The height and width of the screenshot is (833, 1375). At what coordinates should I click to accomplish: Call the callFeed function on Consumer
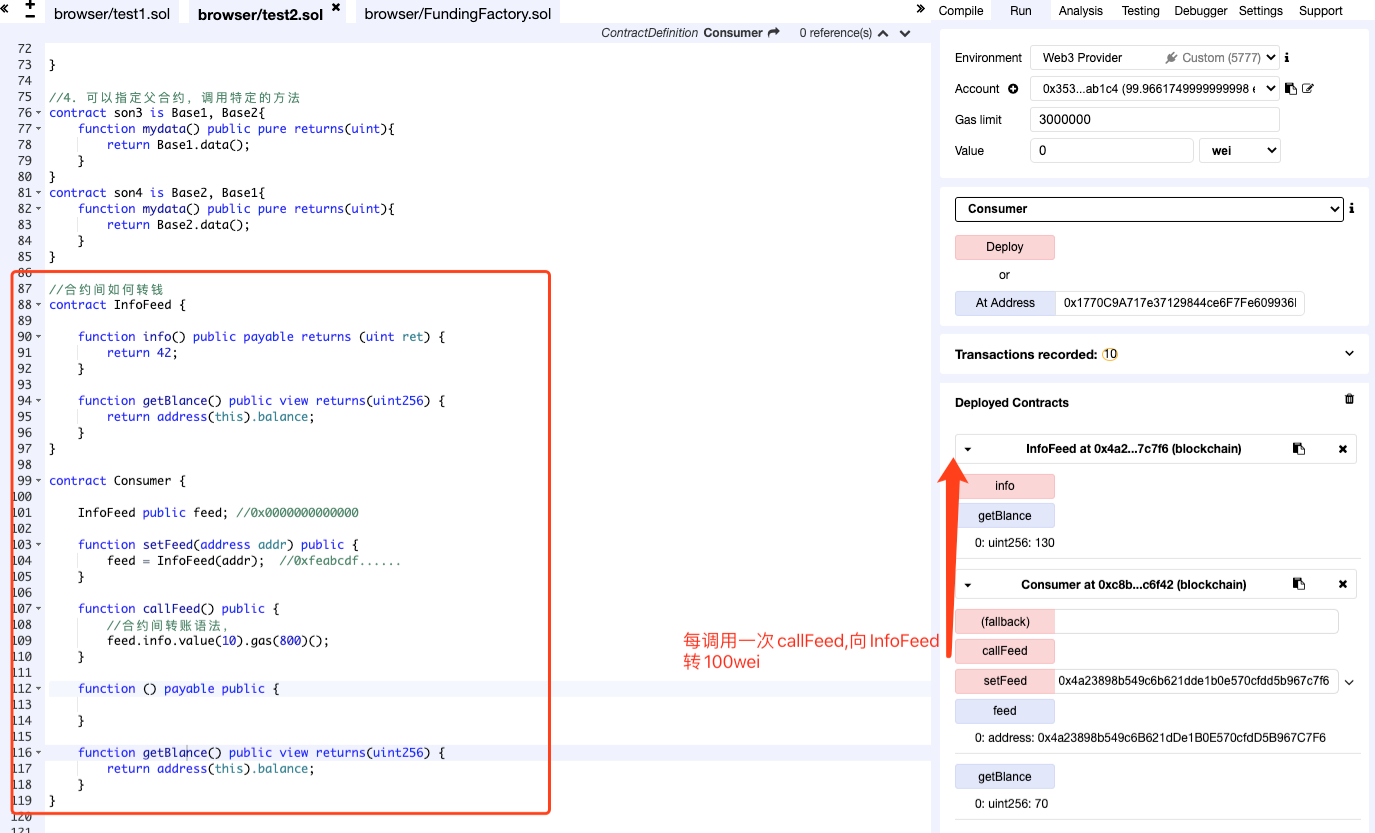click(x=1004, y=651)
